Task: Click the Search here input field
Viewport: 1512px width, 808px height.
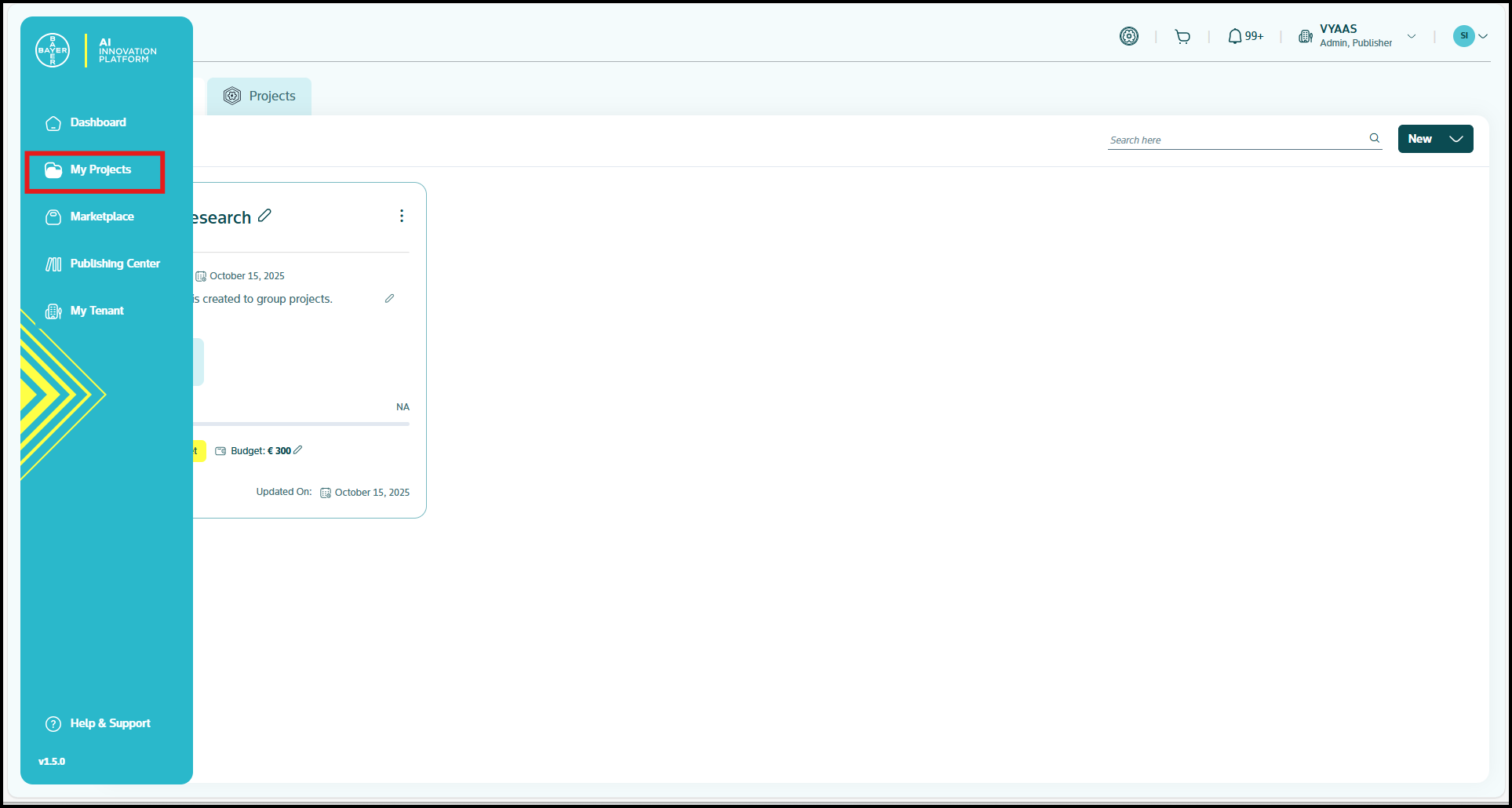Action: pos(1236,140)
